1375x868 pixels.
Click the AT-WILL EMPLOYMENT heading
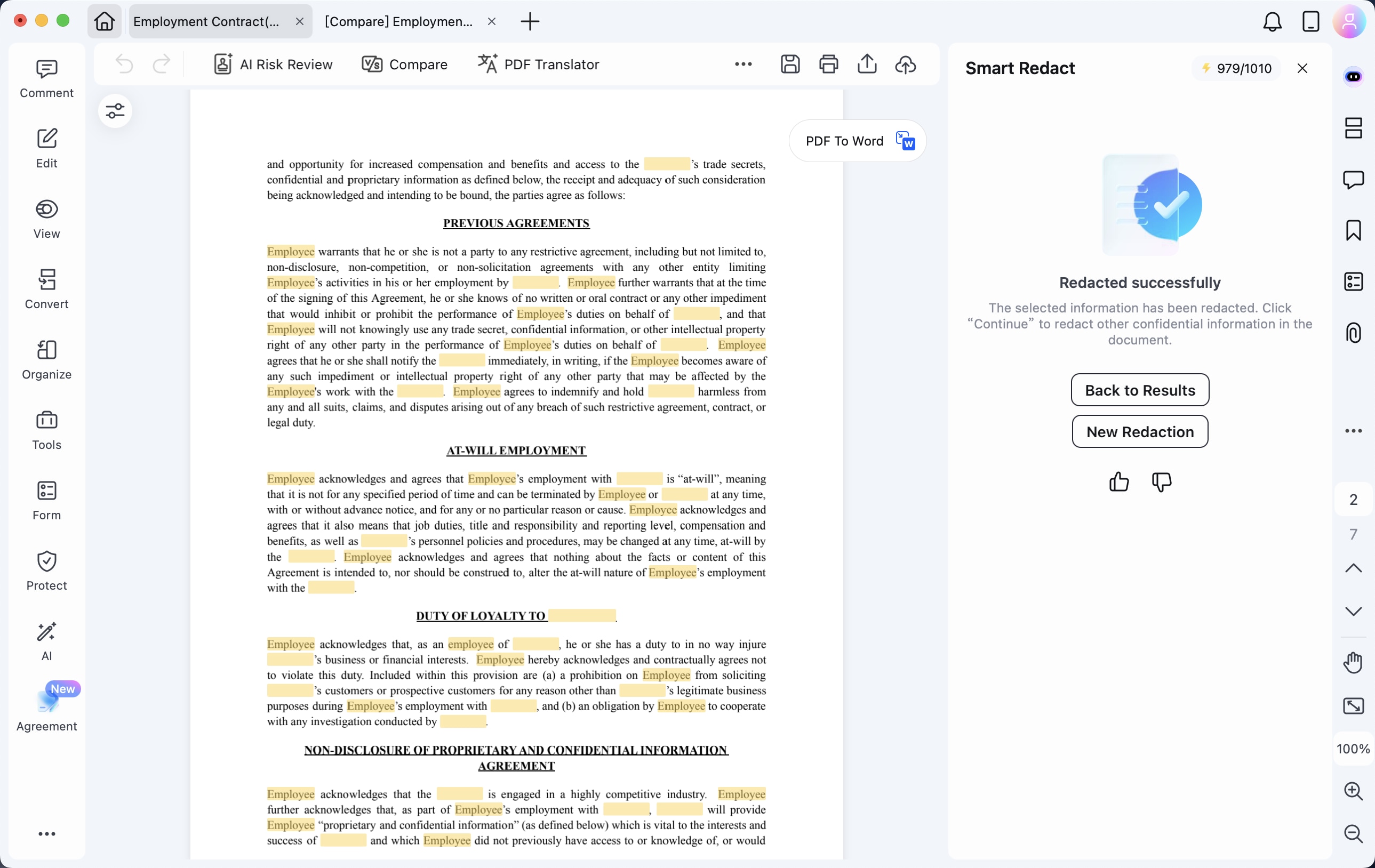coord(516,451)
